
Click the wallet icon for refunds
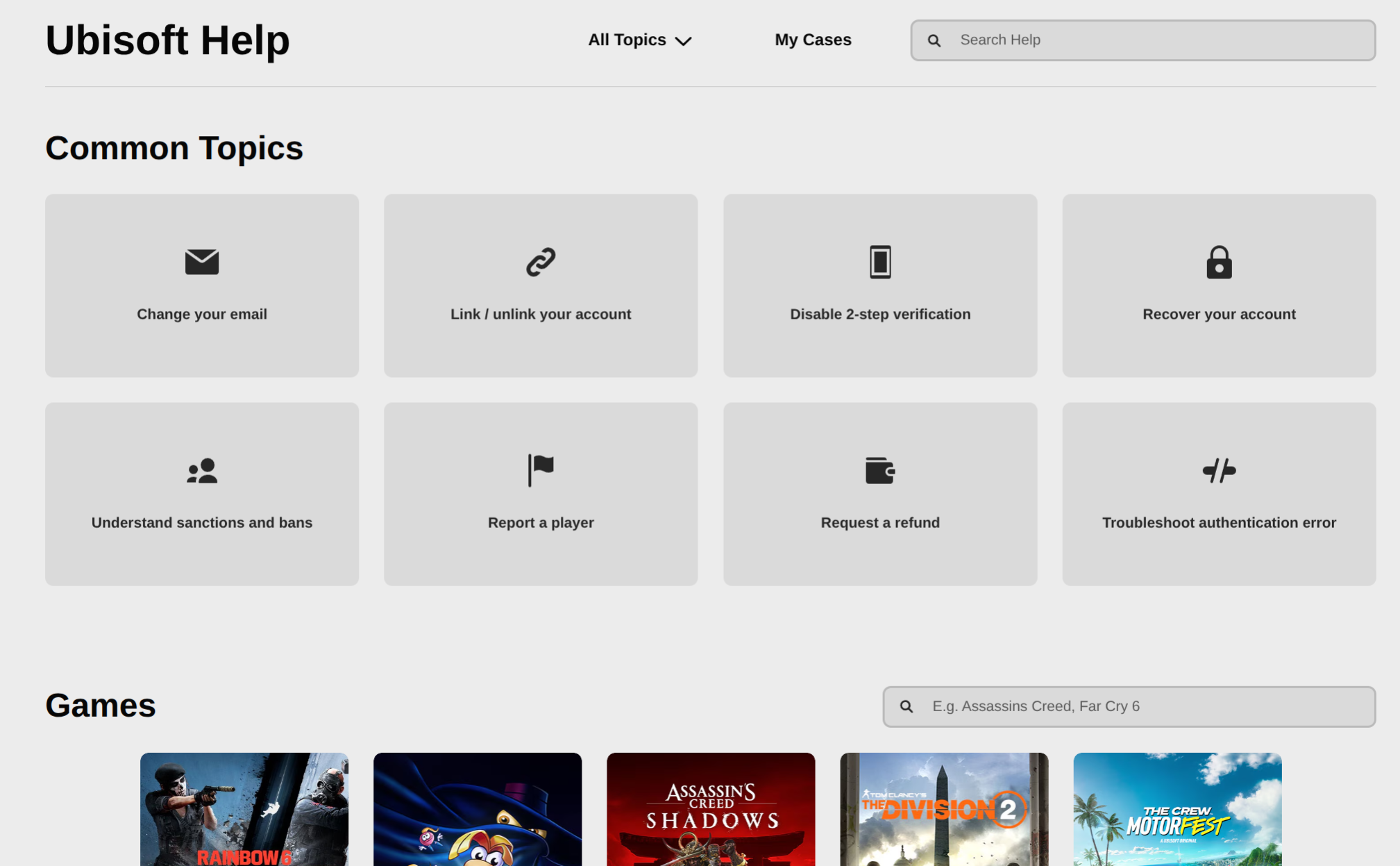(880, 470)
